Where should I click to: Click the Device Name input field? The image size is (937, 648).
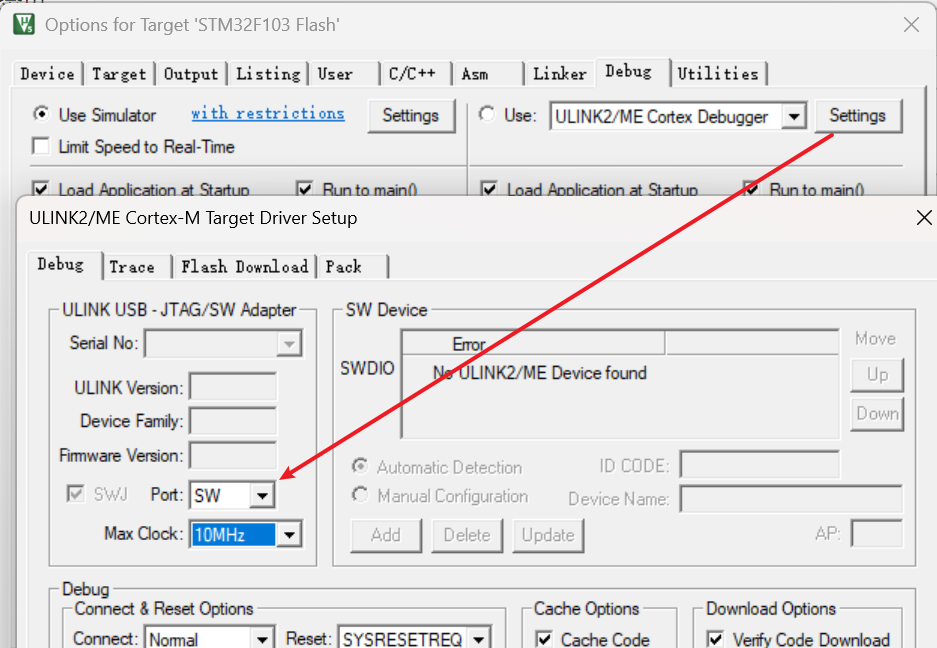(791, 499)
